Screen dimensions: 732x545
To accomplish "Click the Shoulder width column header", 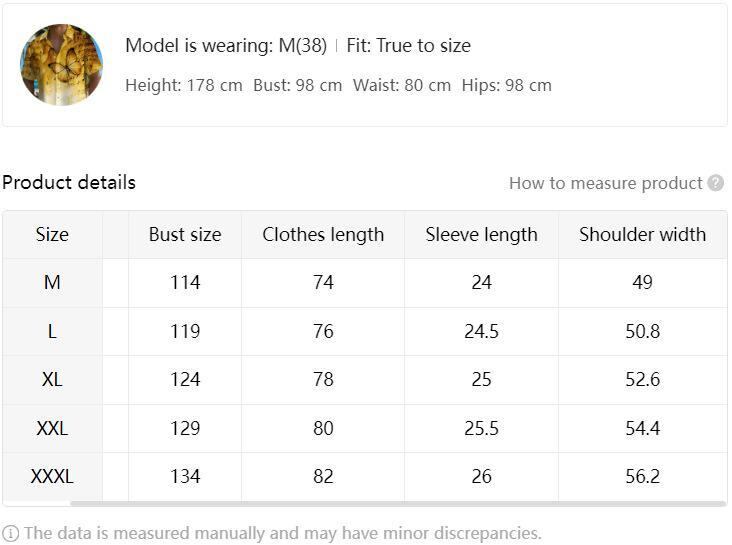I will 642,235.
